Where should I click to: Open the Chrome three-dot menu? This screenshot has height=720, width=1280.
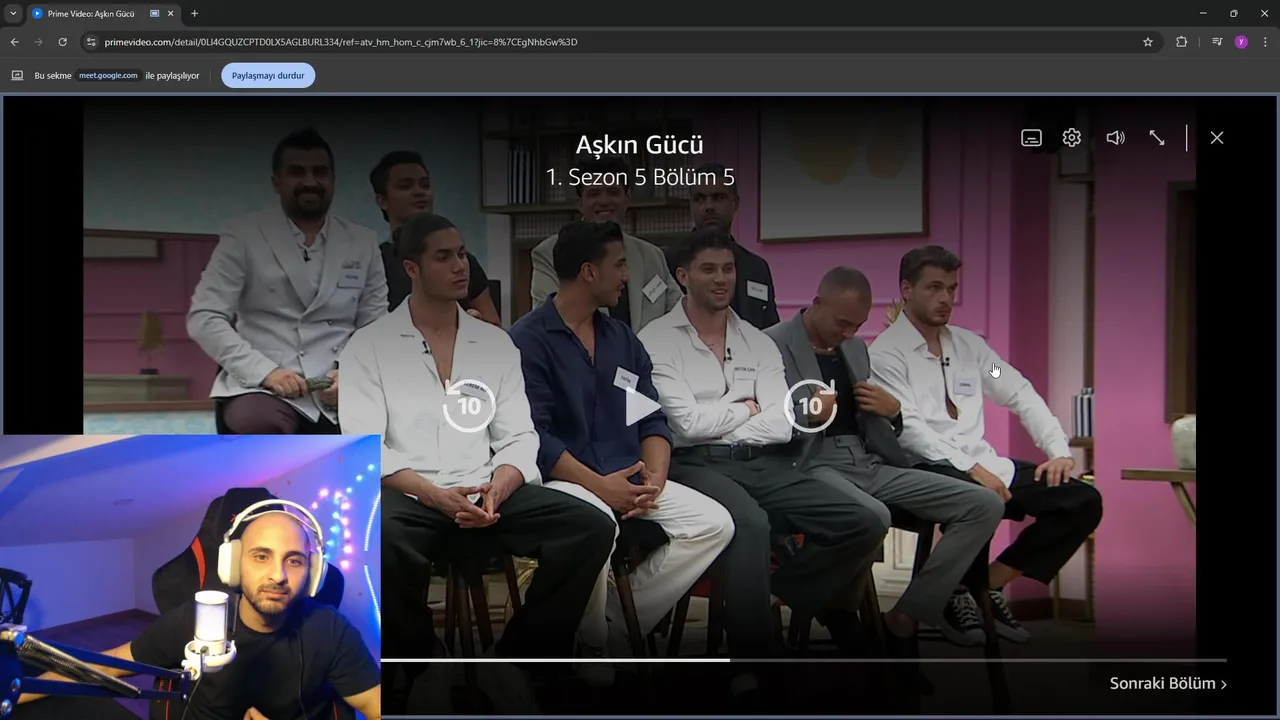point(1265,42)
